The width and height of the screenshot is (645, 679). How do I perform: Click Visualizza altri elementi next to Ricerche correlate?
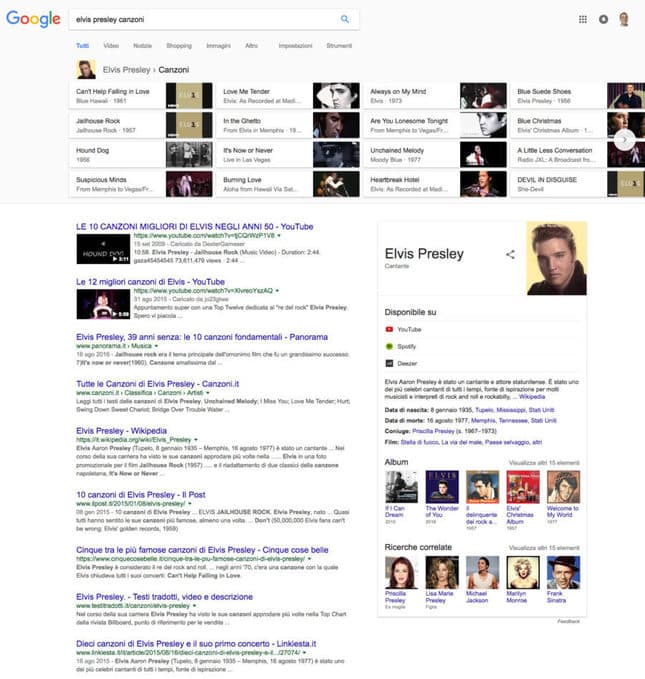tap(544, 548)
